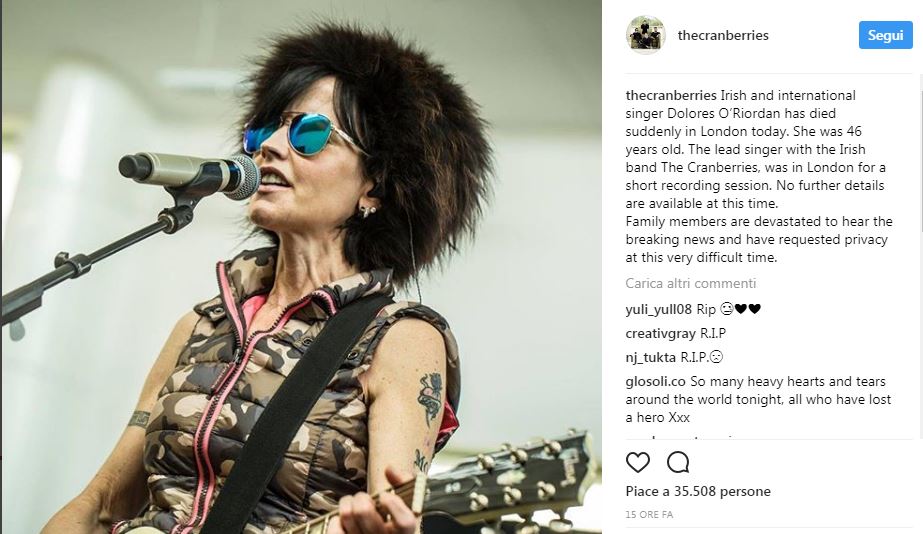
Task: Open thecranberries username in post header
Action: [723, 35]
